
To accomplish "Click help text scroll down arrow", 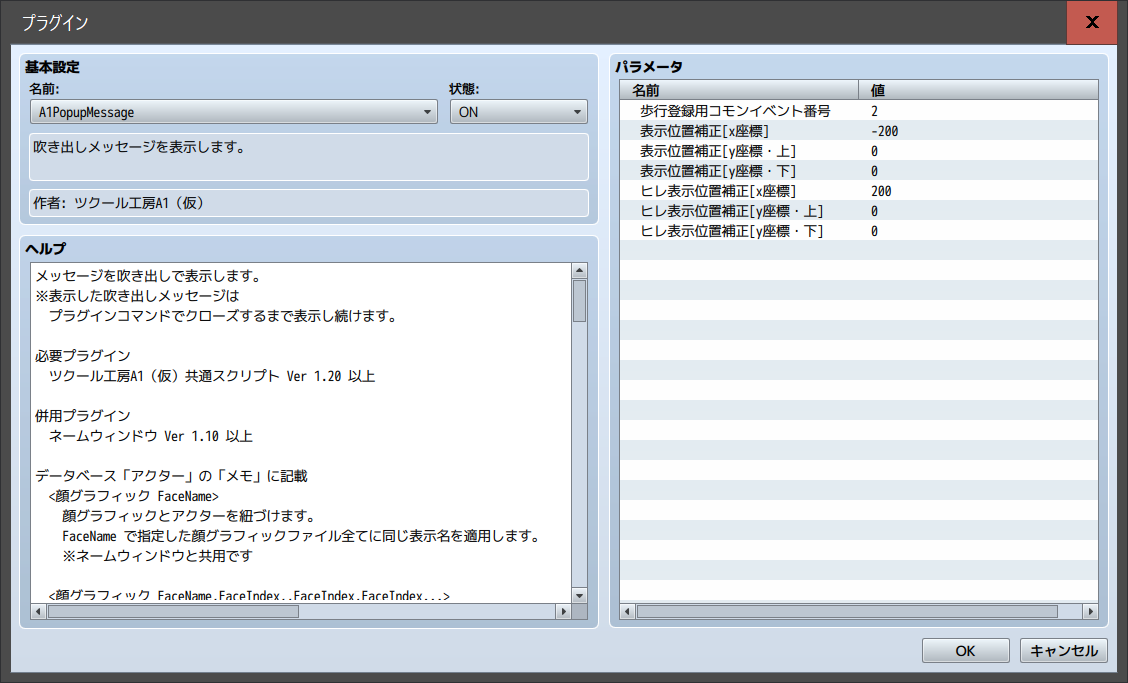I will [x=579, y=595].
